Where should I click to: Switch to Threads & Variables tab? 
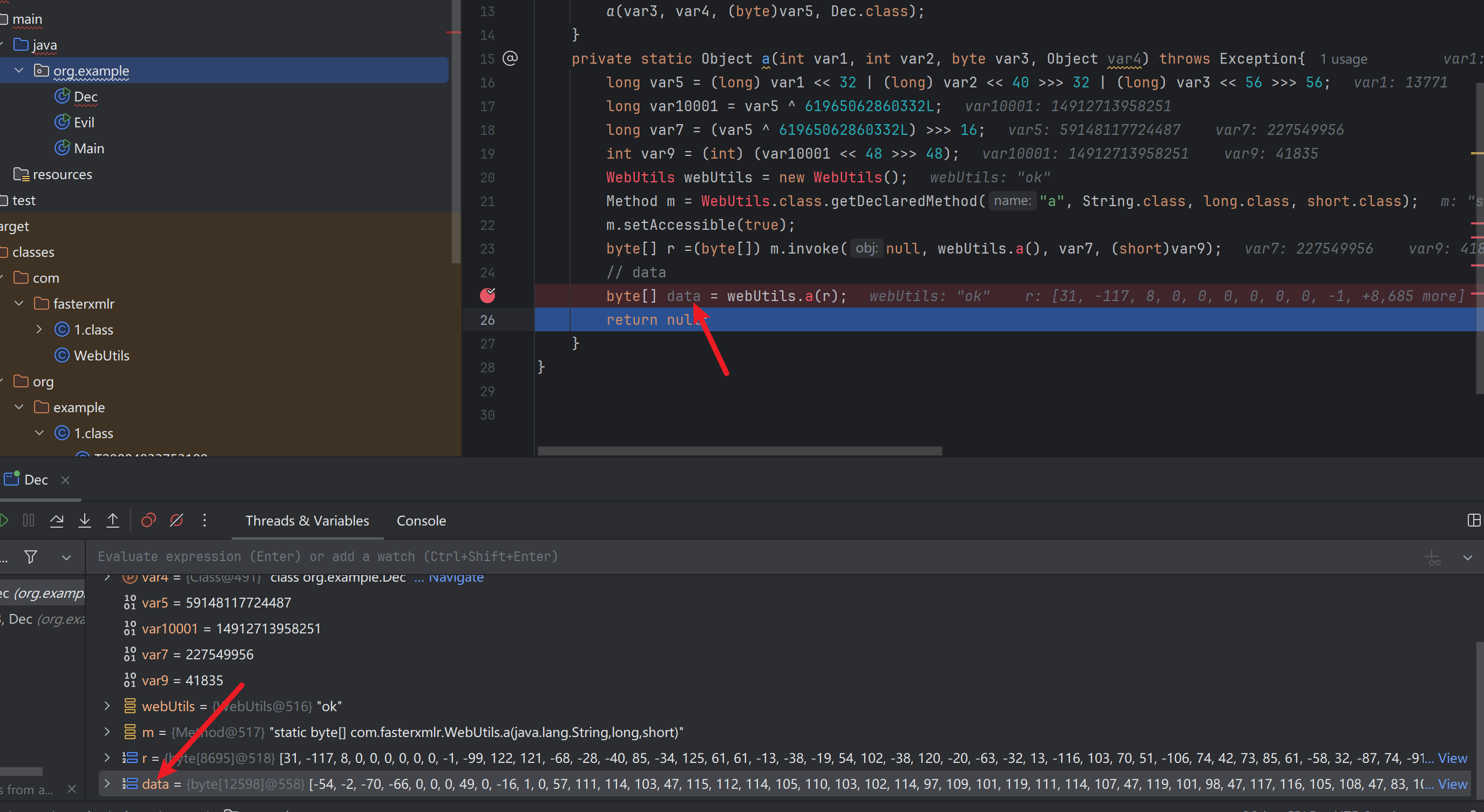[307, 521]
